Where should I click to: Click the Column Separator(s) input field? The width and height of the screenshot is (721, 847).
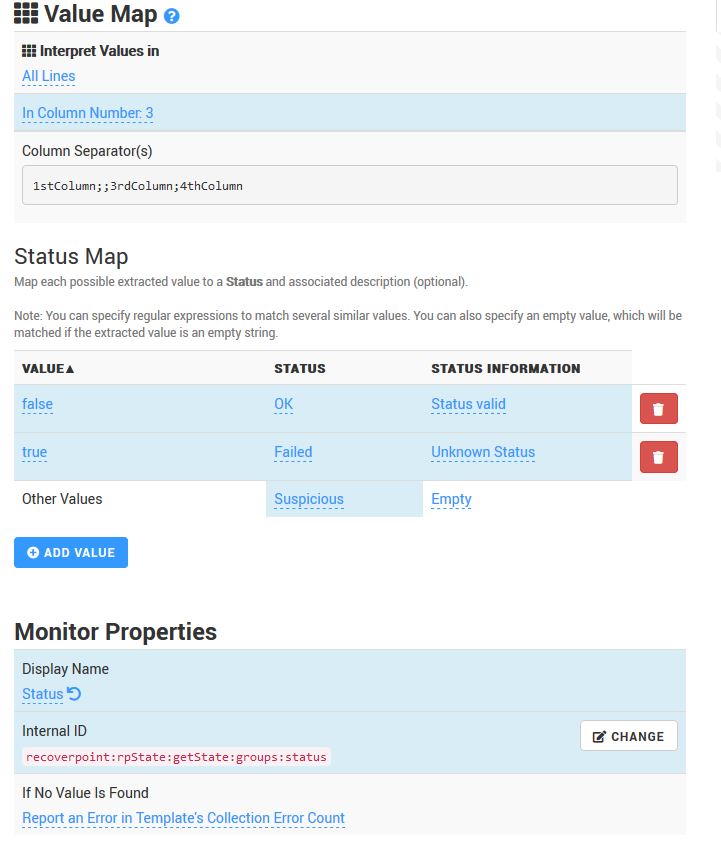click(349, 186)
